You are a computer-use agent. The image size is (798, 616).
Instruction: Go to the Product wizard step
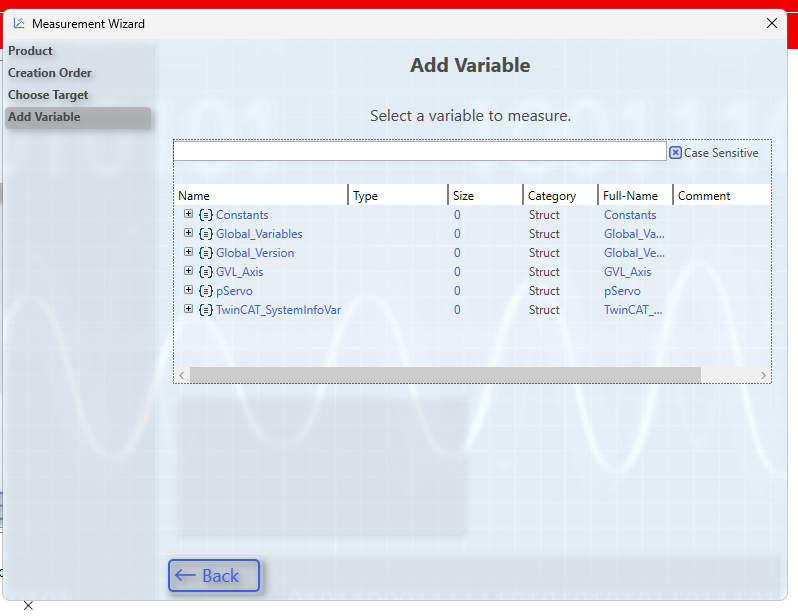tap(30, 51)
